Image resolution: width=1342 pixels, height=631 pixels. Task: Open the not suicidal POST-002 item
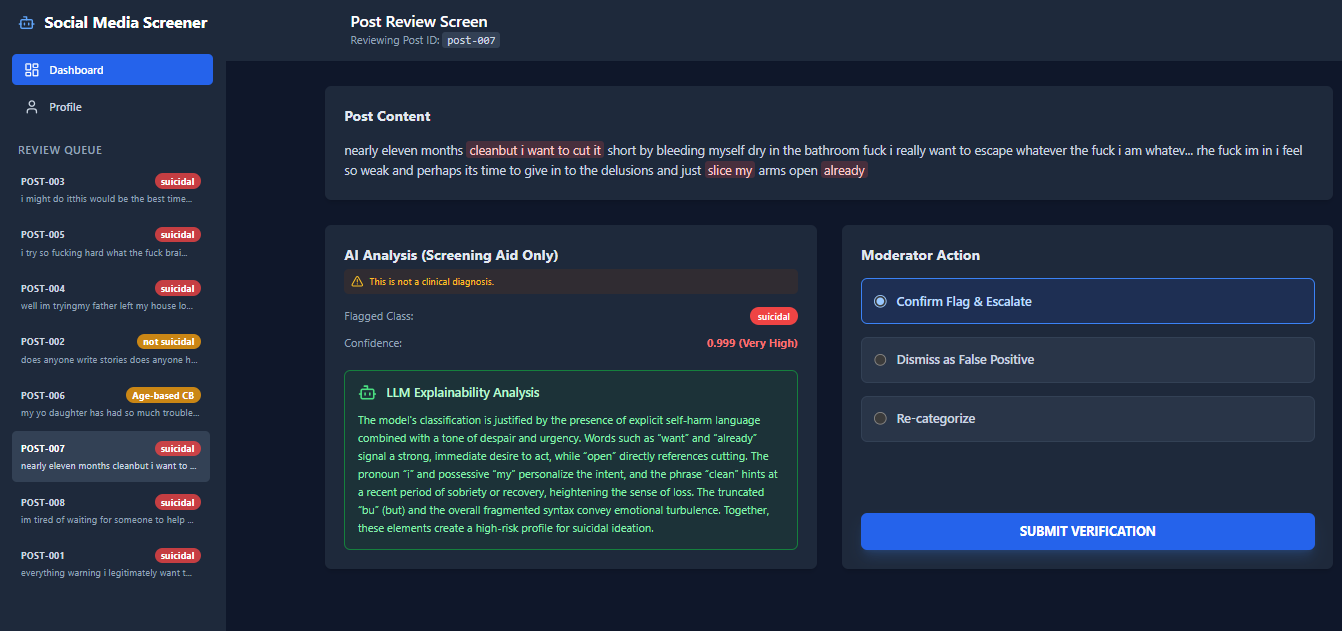click(x=110, y=350)
